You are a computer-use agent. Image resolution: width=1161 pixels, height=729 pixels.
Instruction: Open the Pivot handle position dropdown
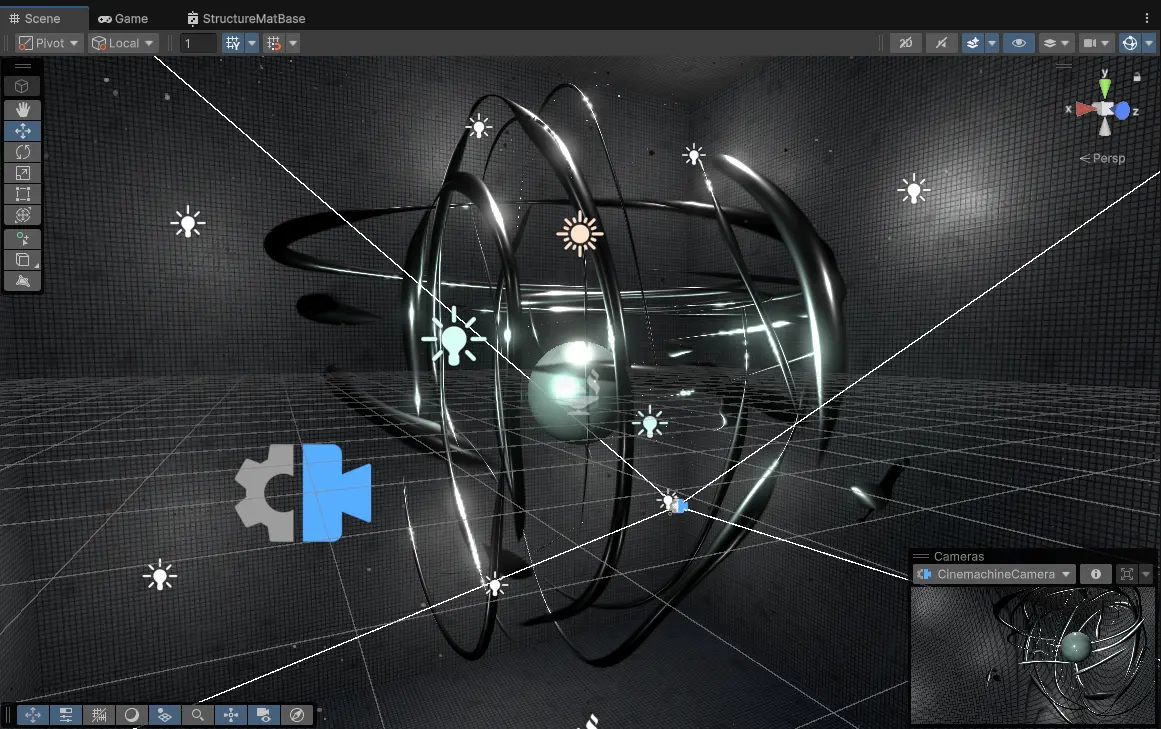(x=49, y=43)
